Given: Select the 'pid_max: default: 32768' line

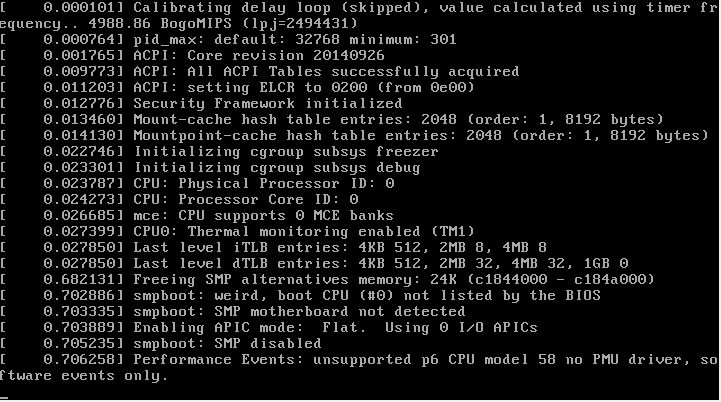Looking at the screenshot, I should 228,40.
